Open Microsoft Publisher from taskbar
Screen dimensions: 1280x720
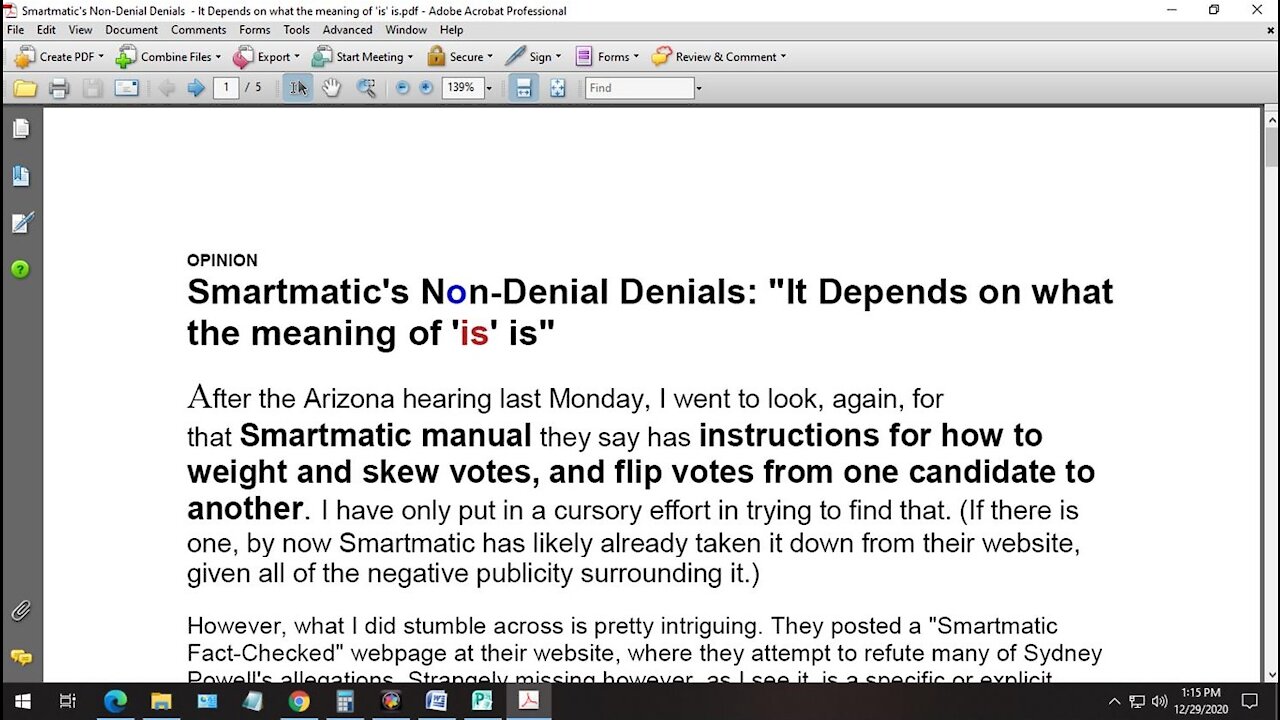point(482,701)
